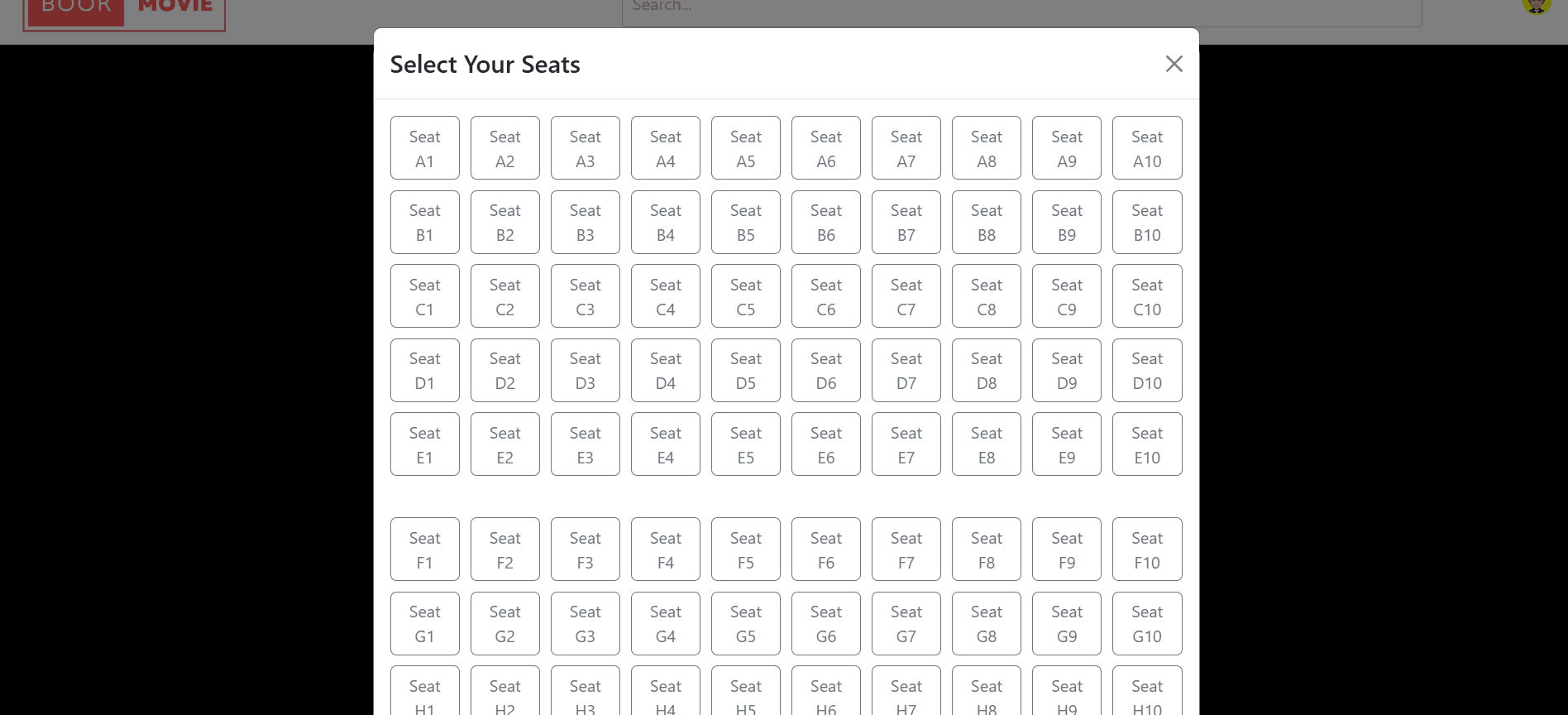Select Seat F4
Viewport: 1568px width, 715px height.
point(665,549)
